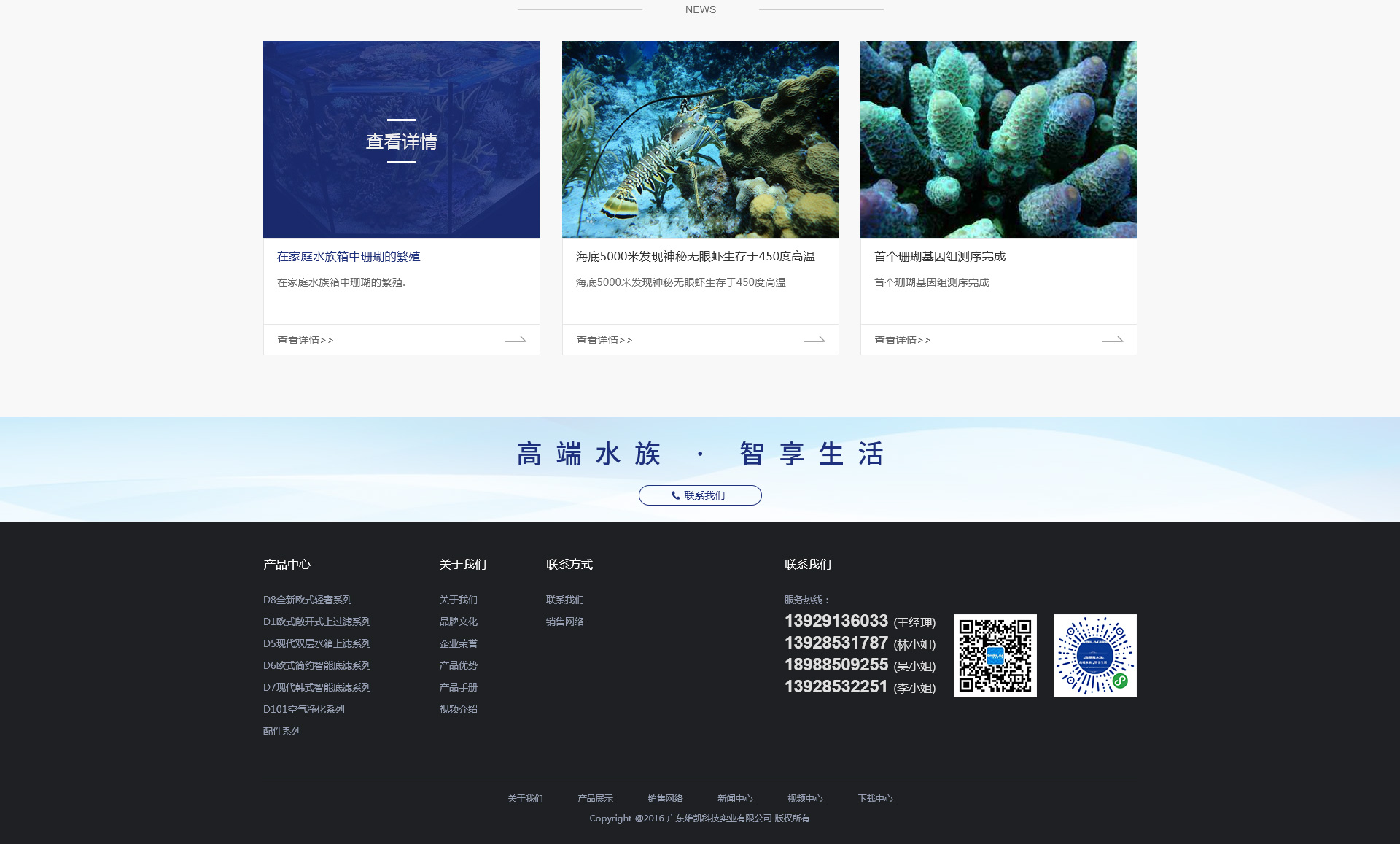
Task: Open D8全新欧式轻奢系列 product link
Action: pos(308,600)
